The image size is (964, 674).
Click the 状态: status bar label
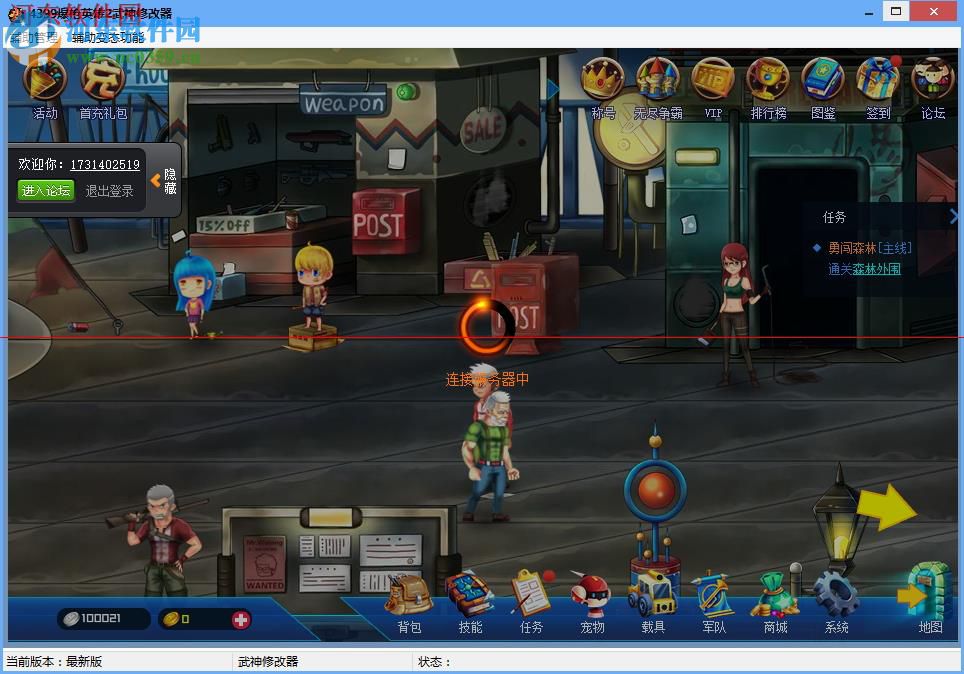(434, 662)
